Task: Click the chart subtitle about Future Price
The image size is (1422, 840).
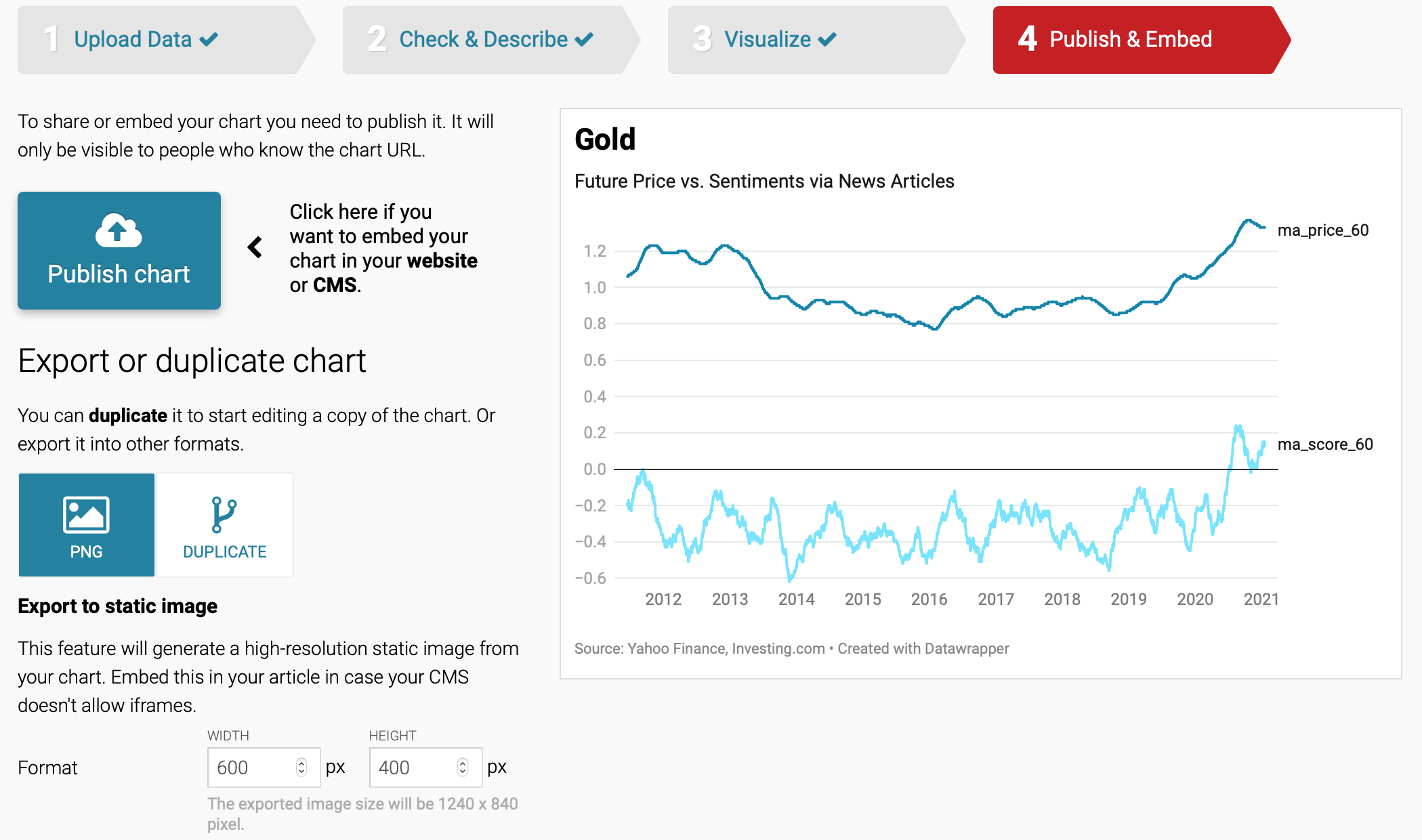Action: coord(764,182)
